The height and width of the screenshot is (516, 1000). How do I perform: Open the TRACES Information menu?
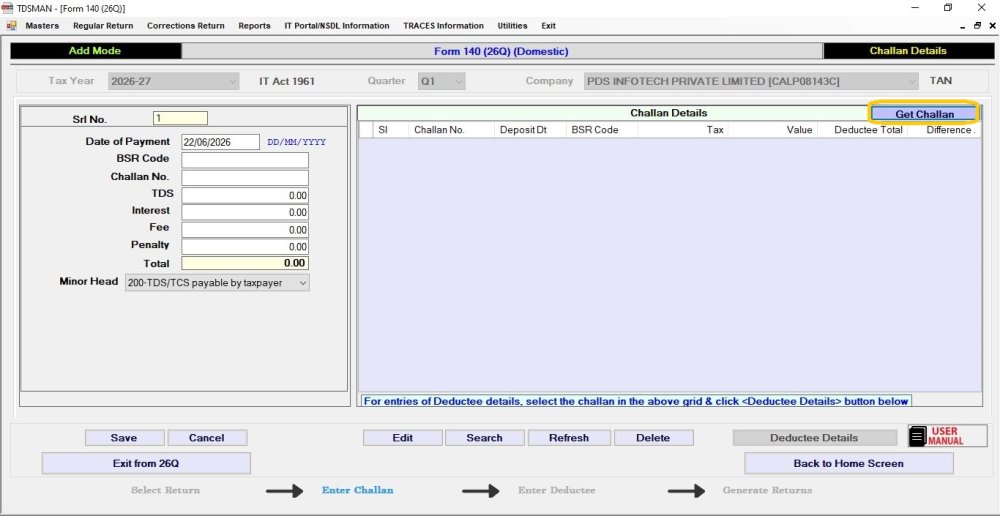point(443,26)
